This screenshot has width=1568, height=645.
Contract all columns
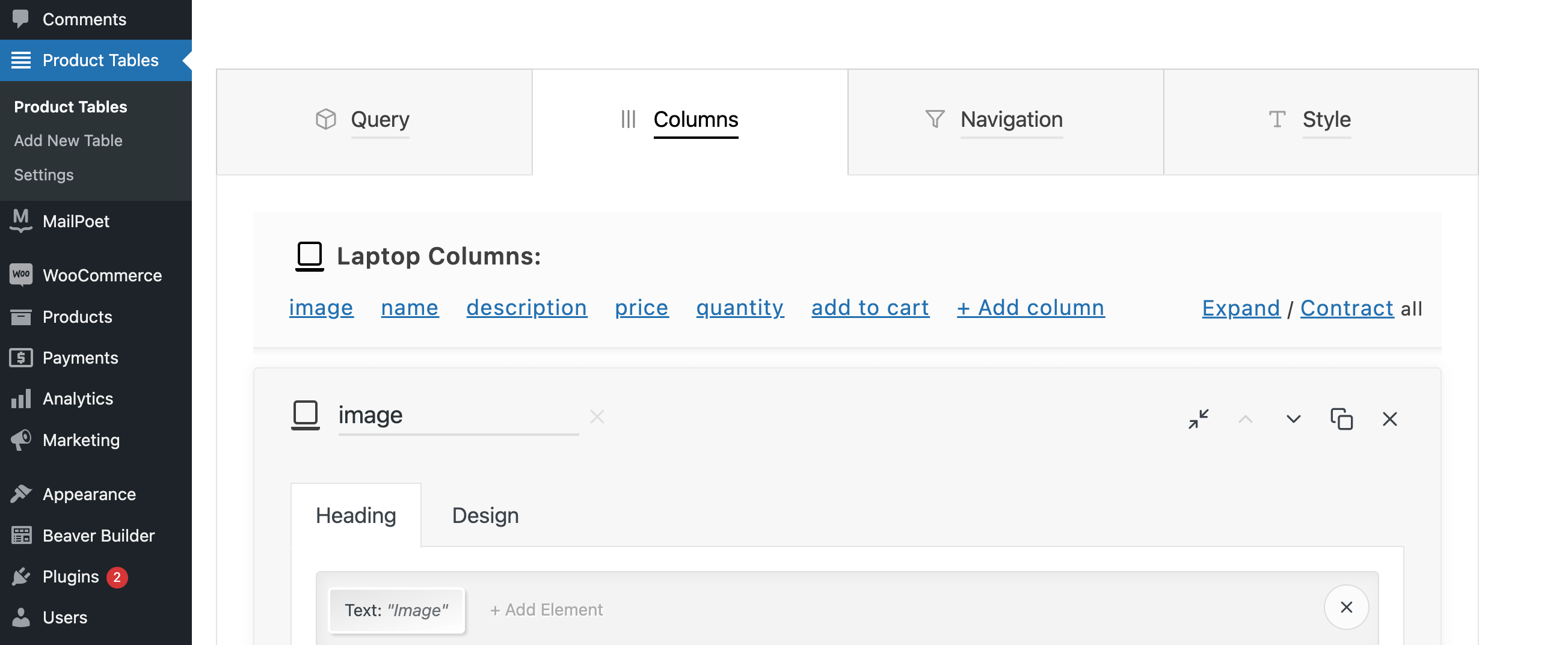pos(1347,308)
